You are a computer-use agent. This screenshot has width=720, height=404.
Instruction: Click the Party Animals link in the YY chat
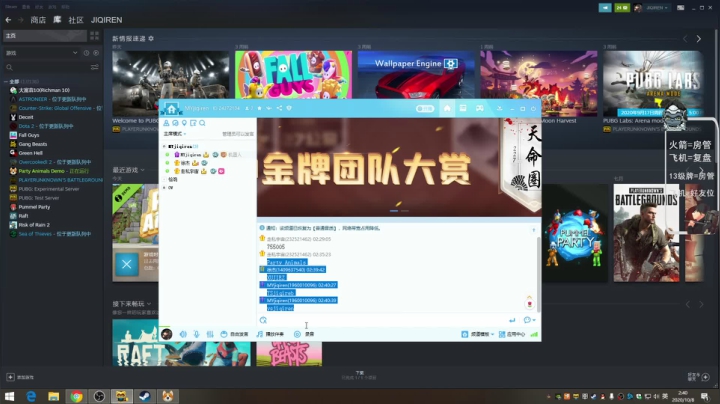[287, 262]
